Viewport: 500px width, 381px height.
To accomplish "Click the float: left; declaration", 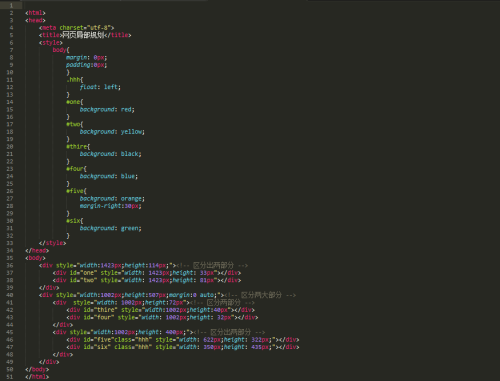I will pos(100,87).
